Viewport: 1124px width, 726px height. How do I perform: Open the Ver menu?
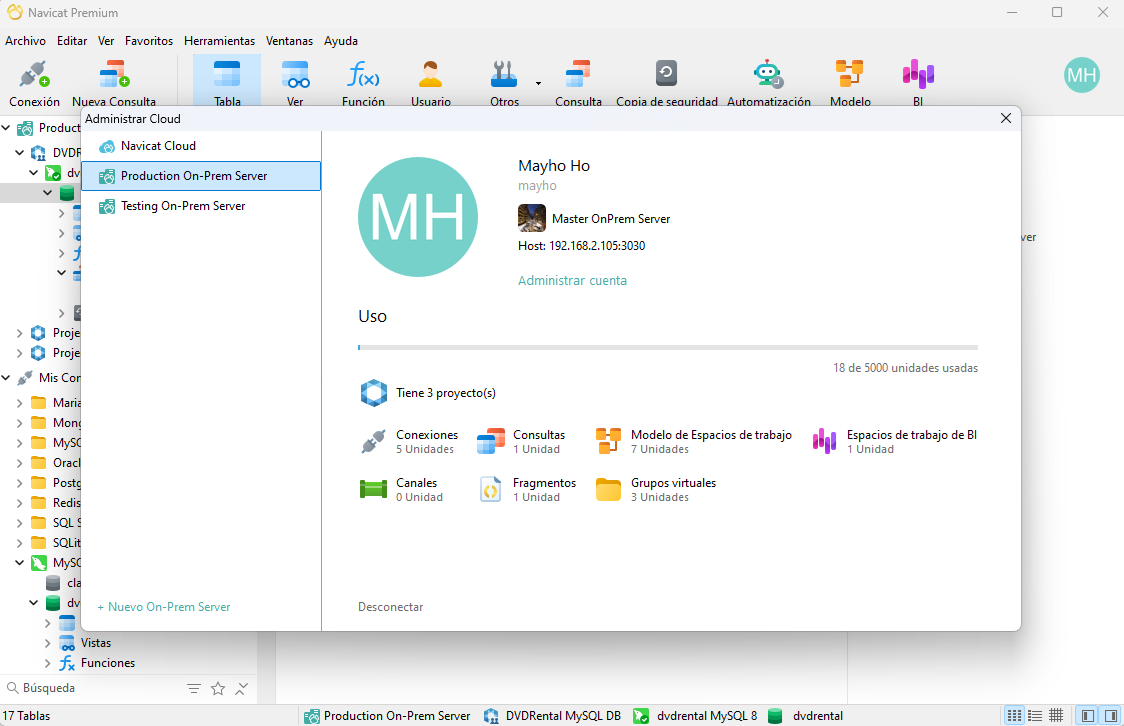pos(106,41)
